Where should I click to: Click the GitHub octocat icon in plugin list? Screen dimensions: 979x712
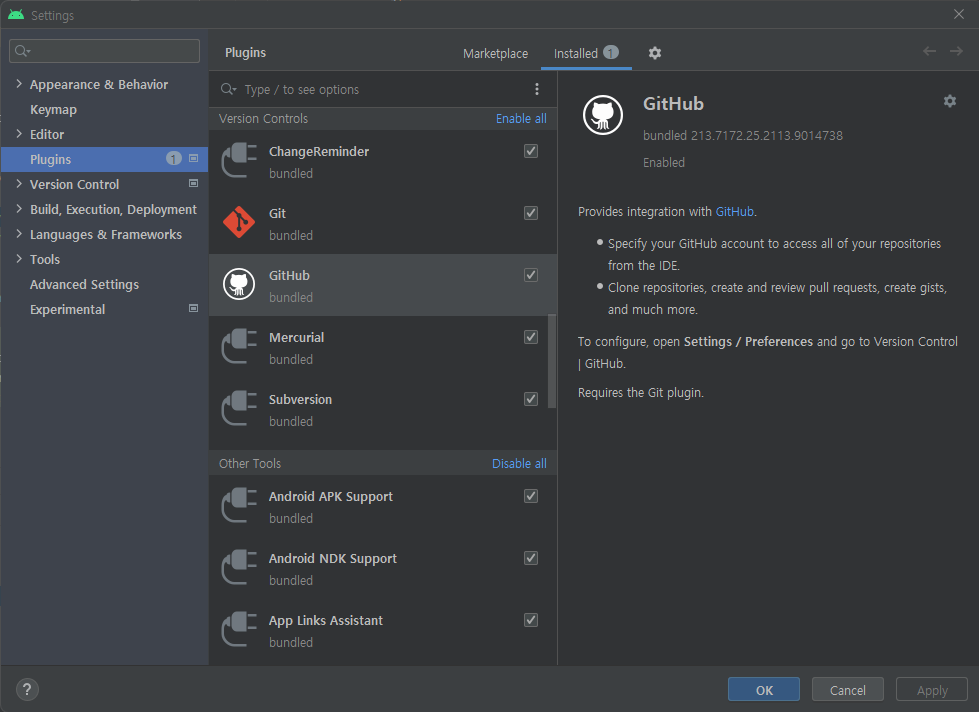tap(239, 284)
